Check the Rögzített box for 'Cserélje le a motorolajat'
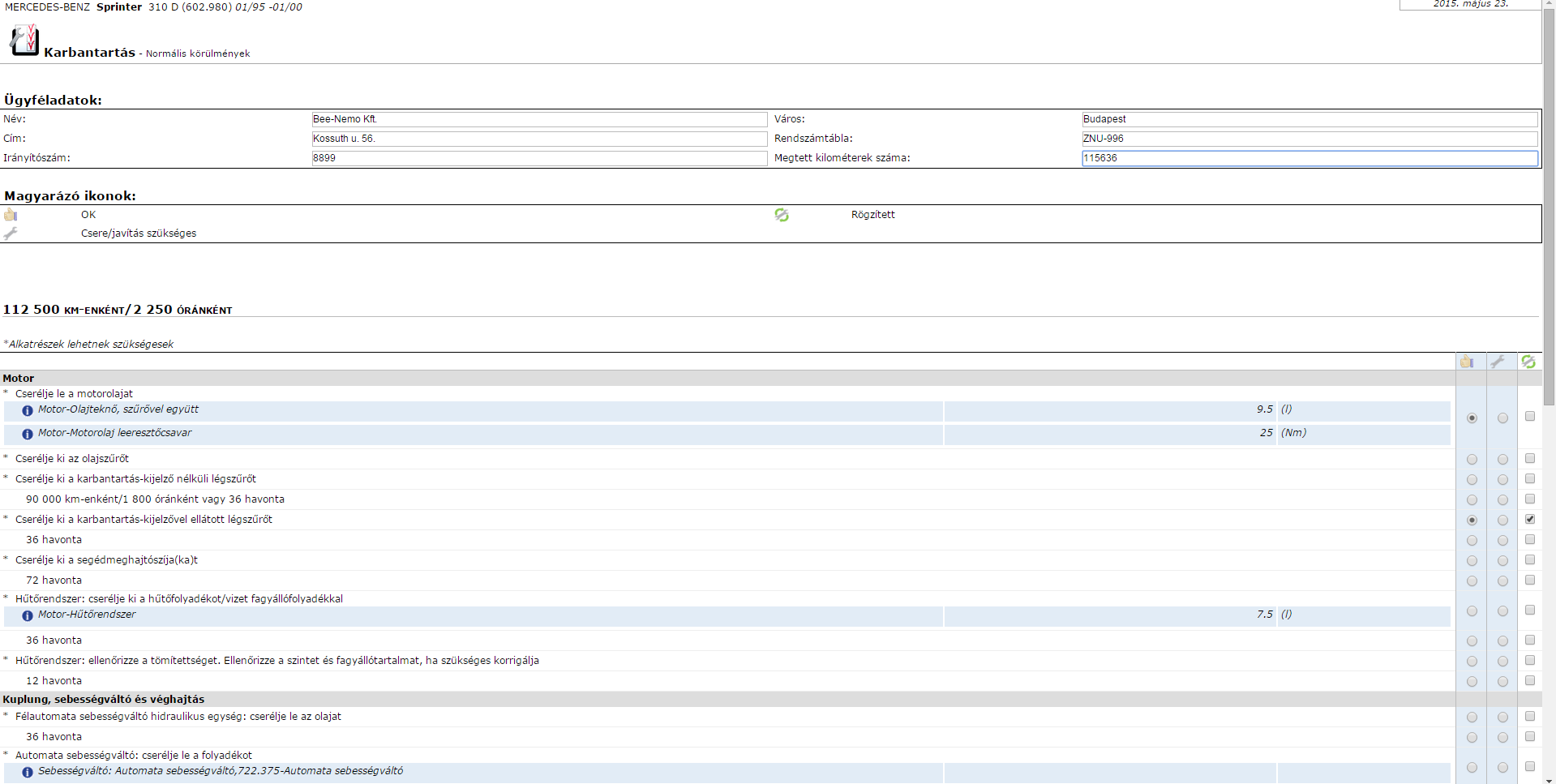The width and height of the screenshot is (1556, 784). click(x=1530, y=417)
